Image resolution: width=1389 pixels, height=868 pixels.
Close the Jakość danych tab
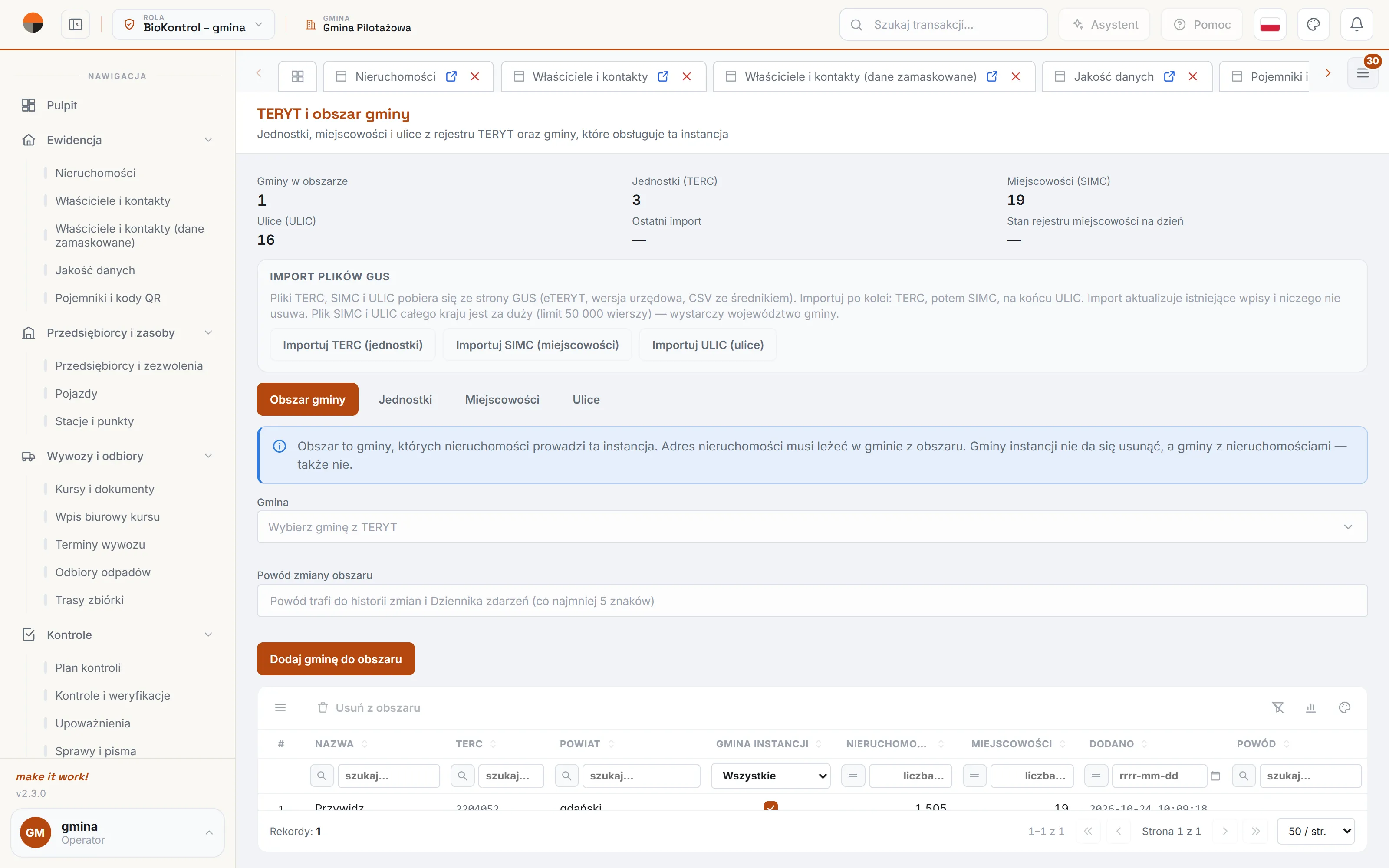point(1193,76)
